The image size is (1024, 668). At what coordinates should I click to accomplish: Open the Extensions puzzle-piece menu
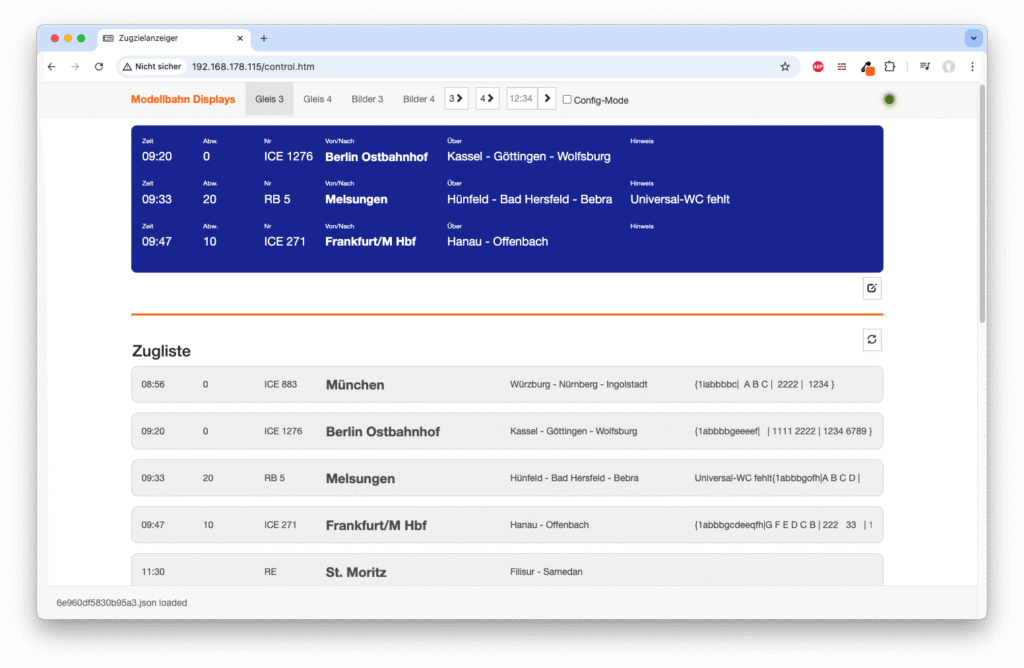[x=889, y=67]
